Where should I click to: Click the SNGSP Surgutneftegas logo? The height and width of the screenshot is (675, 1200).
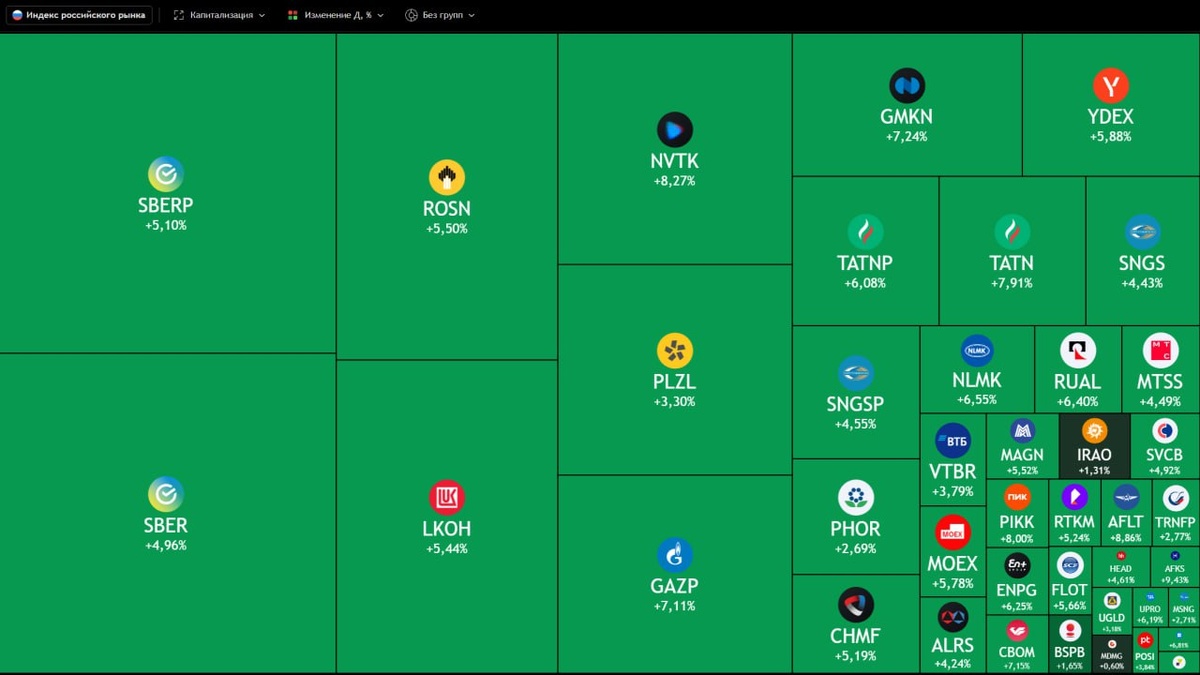[x=856, y=373]
